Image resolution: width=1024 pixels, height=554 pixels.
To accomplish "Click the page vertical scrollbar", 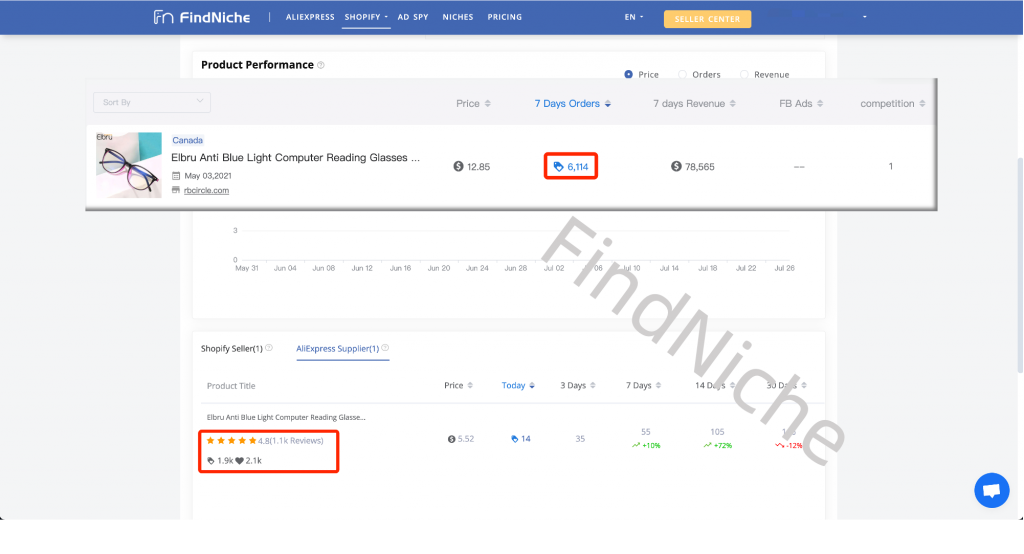I will point(1019,265).
